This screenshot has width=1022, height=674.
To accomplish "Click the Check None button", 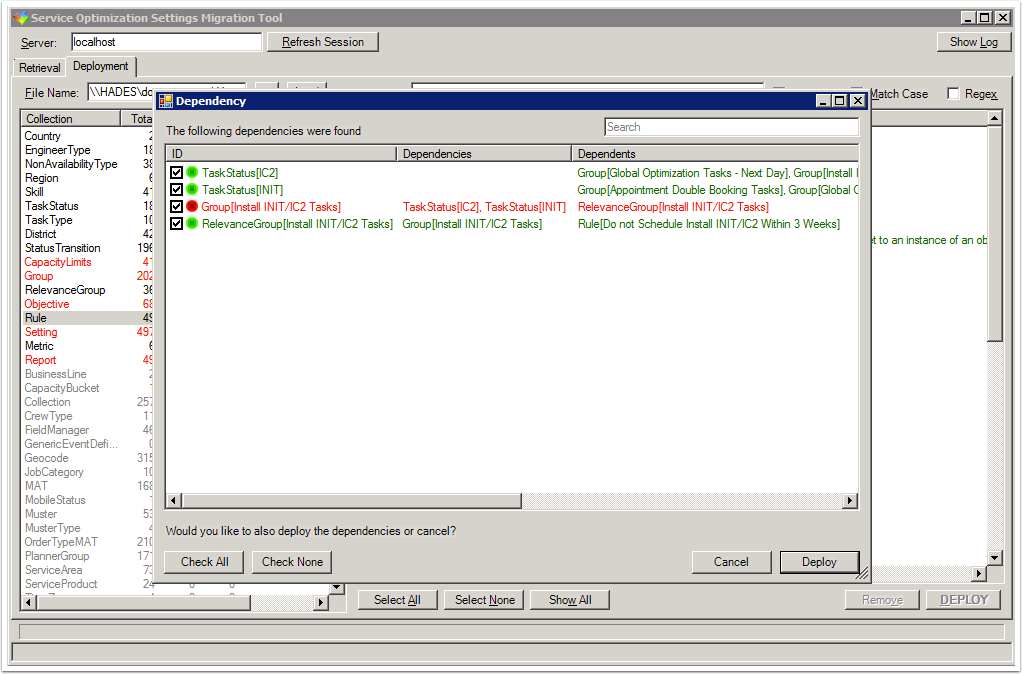I will click(x=292, y=562).
